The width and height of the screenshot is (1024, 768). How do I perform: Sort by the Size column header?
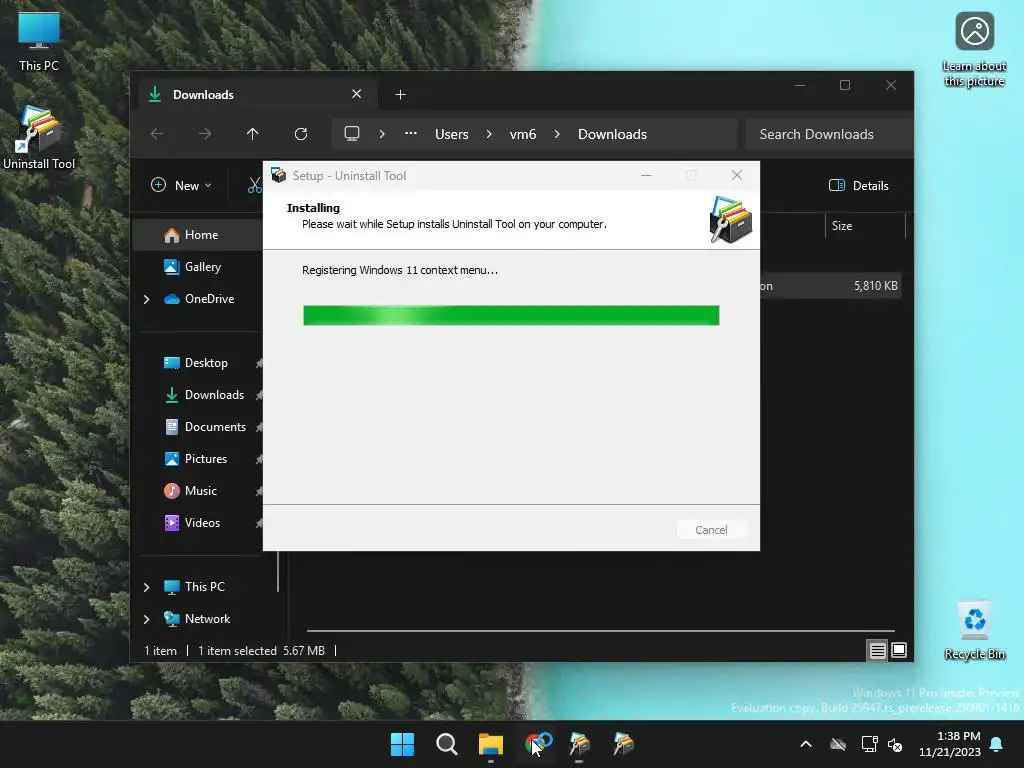point(865,226)
